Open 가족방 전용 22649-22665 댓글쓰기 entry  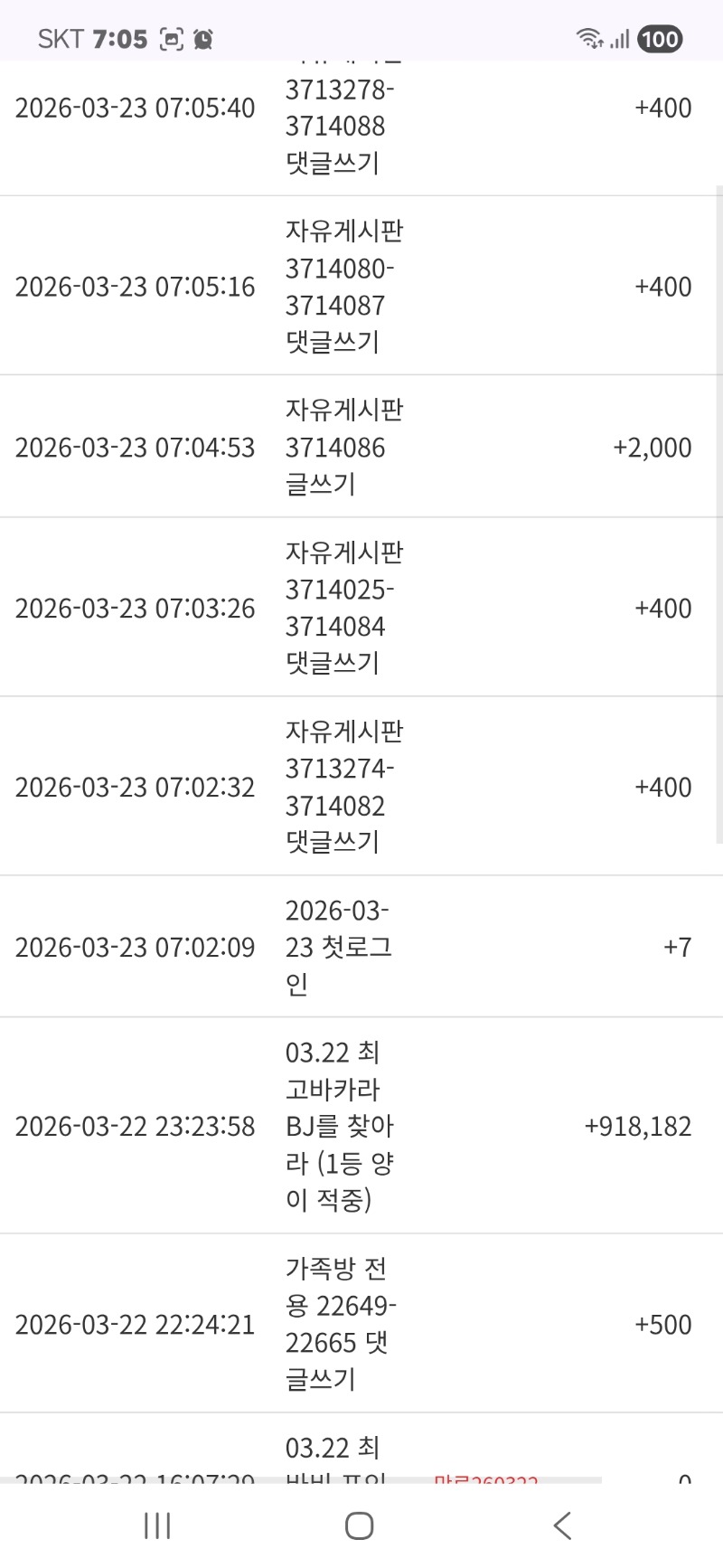(340, 1324)
